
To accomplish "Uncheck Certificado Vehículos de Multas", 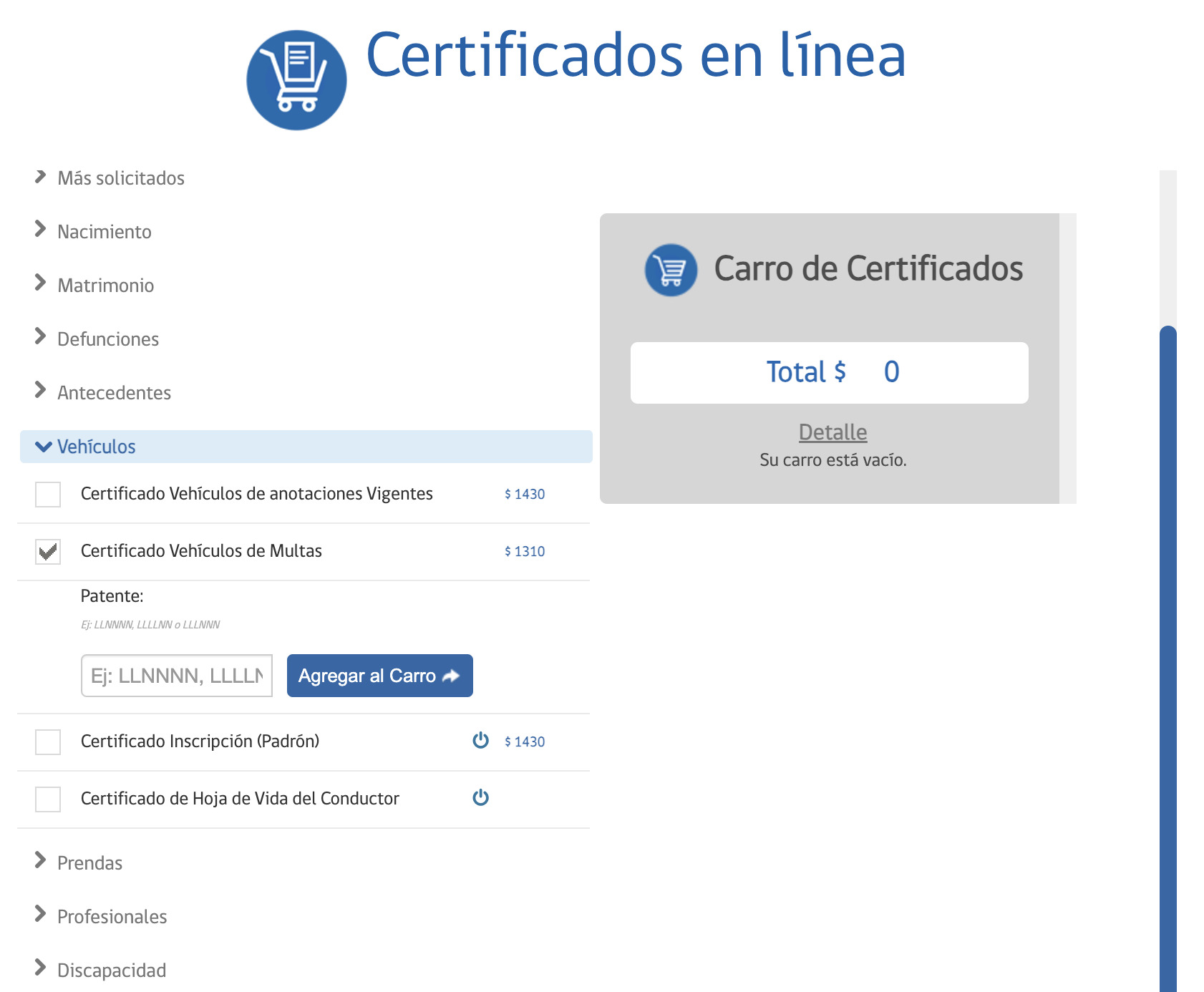I will click(47, 551).
